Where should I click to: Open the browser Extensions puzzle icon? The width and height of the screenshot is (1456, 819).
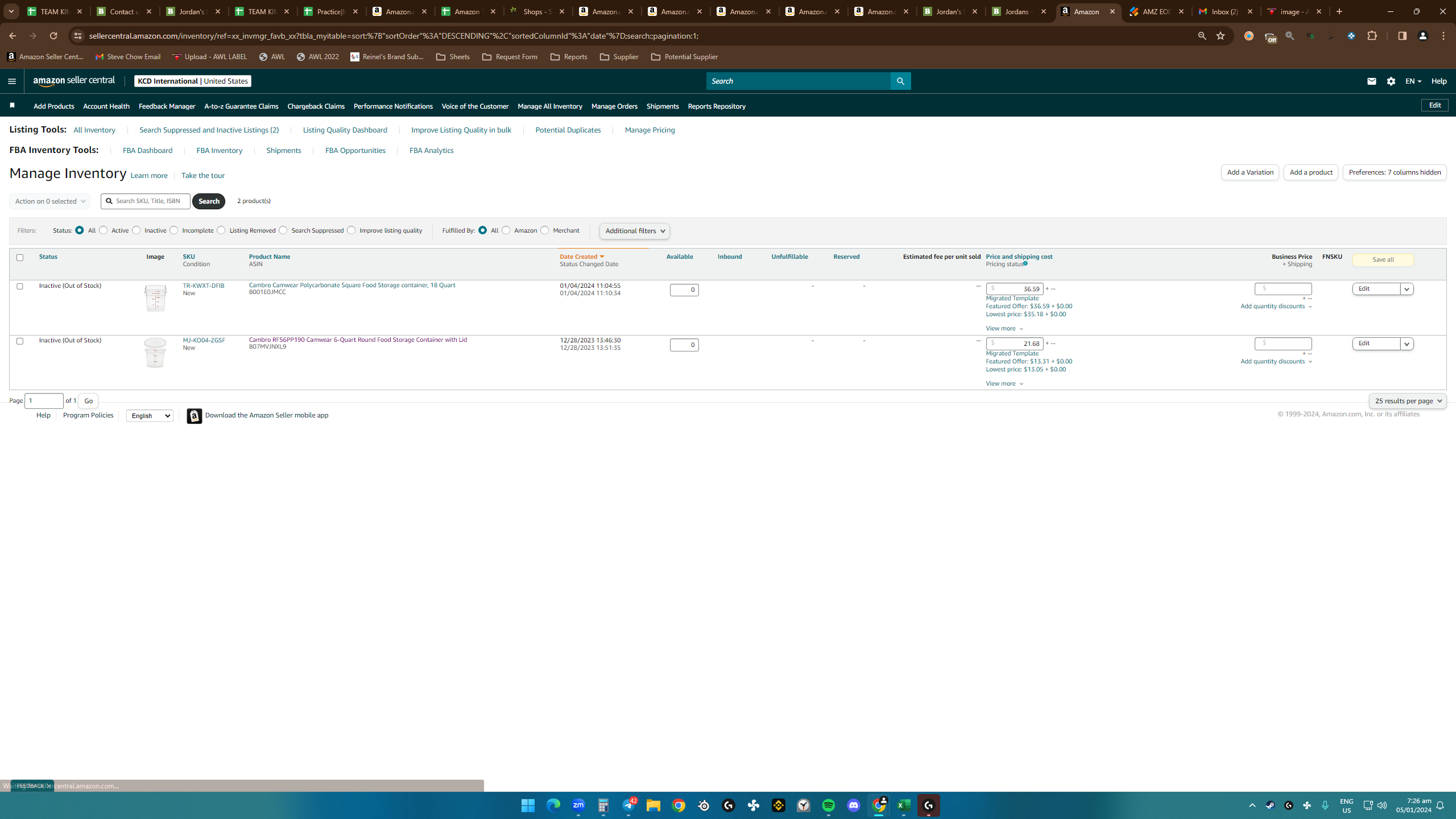(1372, 36)
